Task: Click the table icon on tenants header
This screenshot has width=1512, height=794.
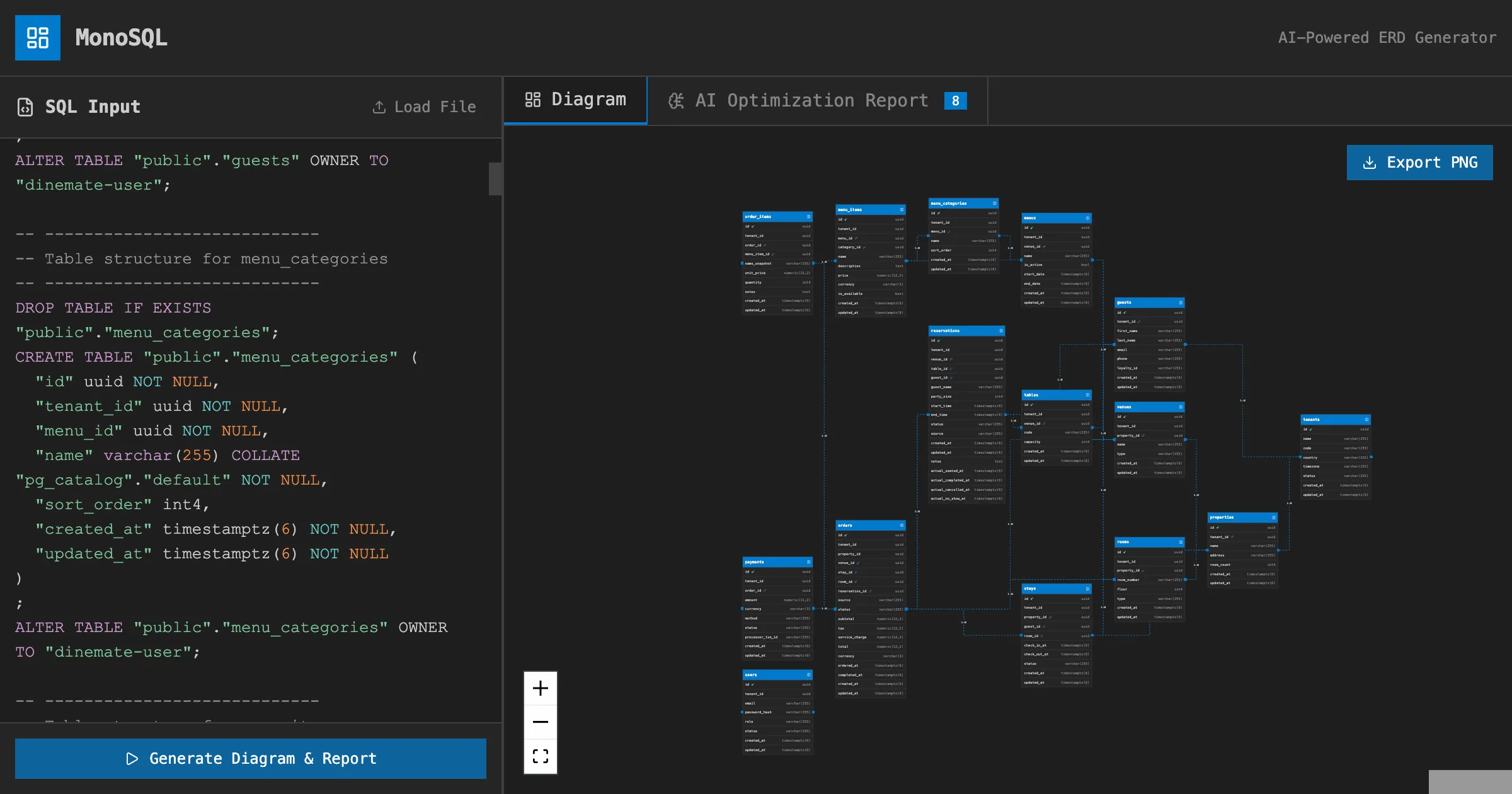Action: (1366, 420)
